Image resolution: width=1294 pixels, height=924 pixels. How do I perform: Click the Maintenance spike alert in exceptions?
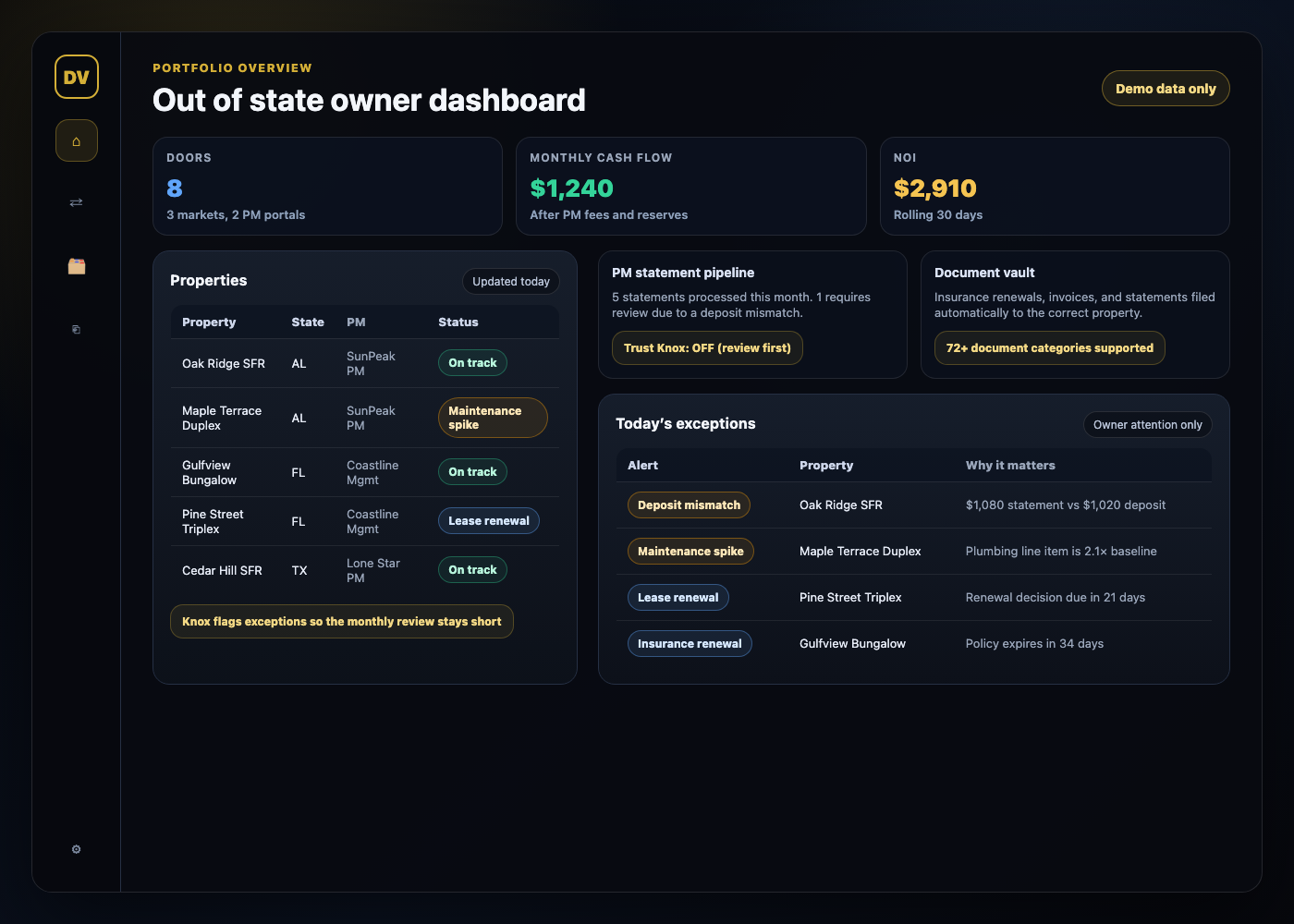point(691,552)
